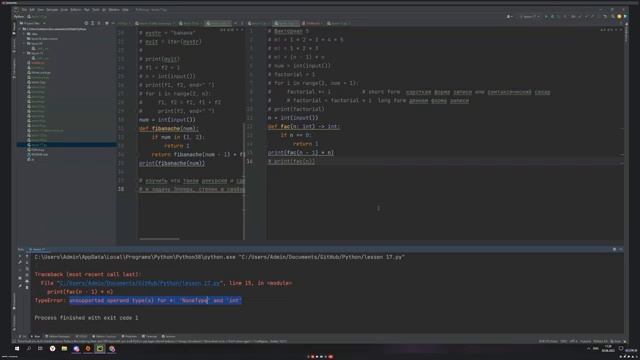Toggle the pin tab icon in Run panel
The height and width of the screenshot is (360, 640).
click(20, 286)
